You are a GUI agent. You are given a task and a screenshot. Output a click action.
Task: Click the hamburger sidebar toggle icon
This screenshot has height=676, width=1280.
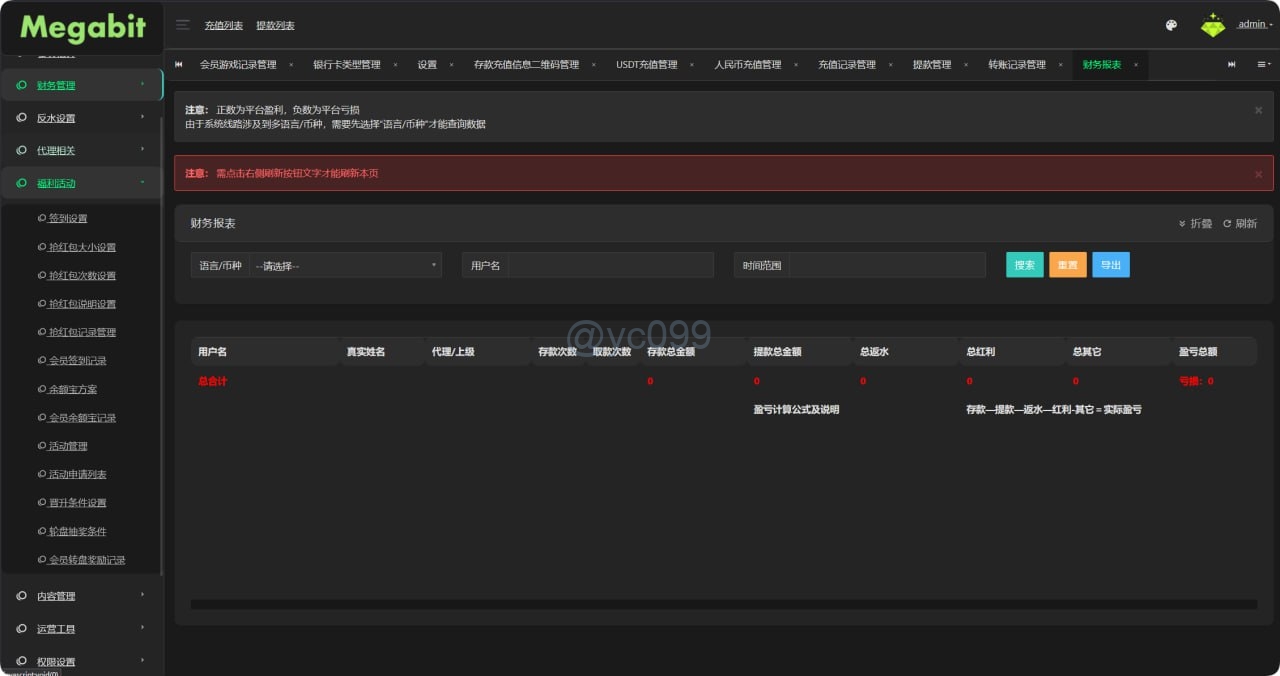[183, 25]
